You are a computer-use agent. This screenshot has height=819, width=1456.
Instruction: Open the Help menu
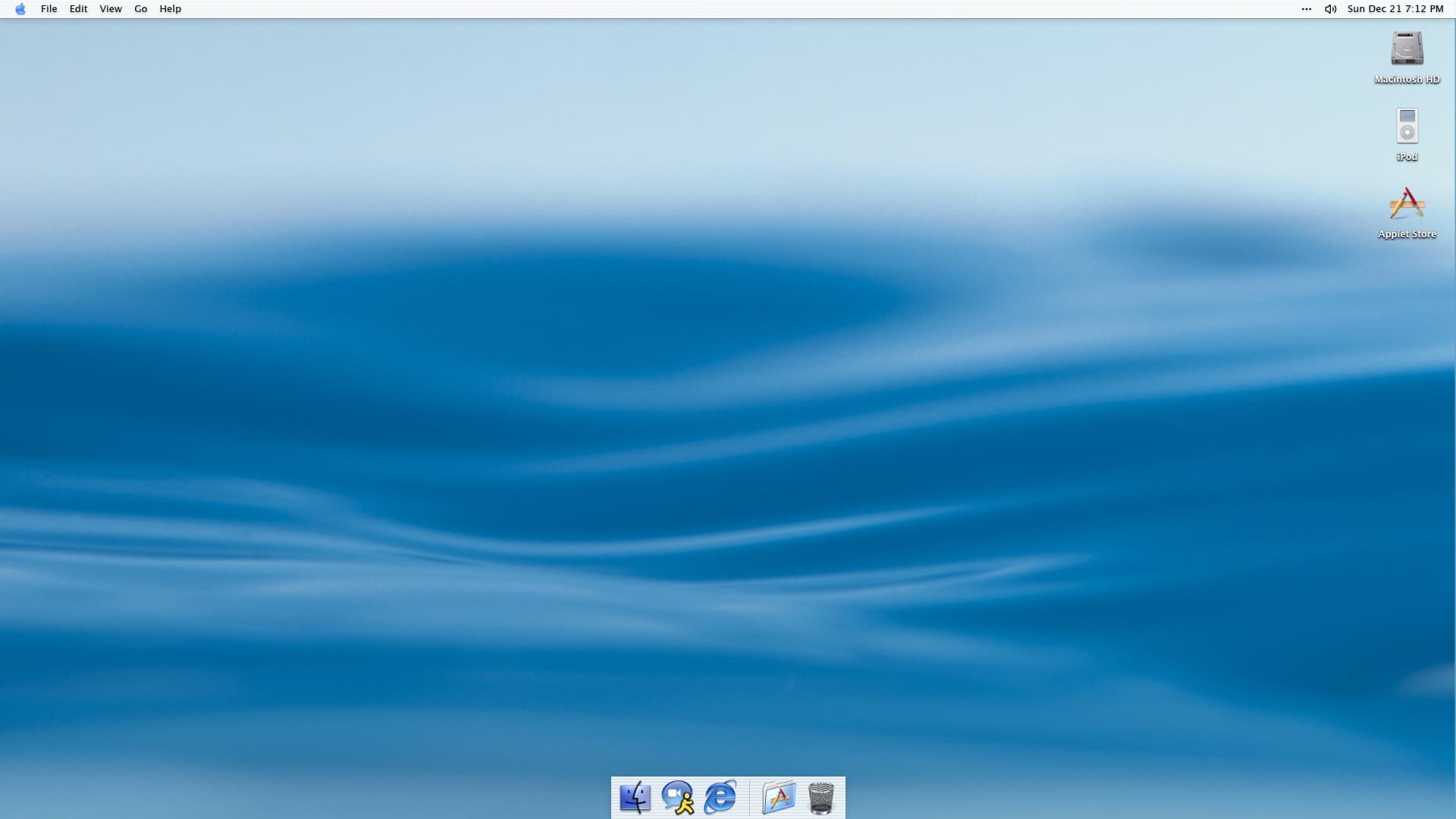(x=170, y=9)
